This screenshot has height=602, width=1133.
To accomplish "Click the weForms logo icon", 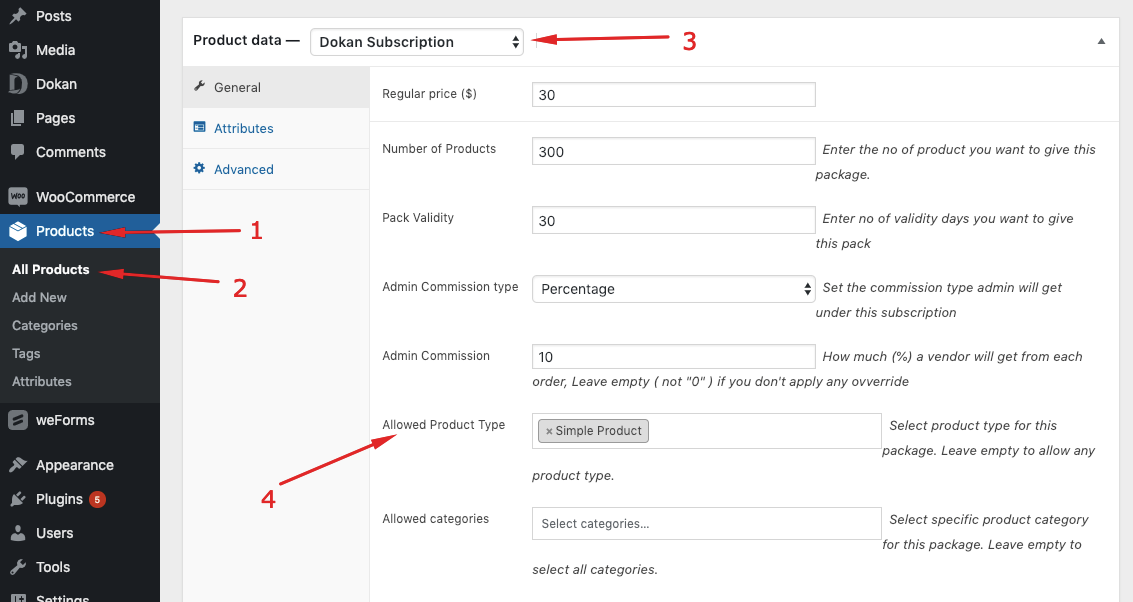I will 18,420.
